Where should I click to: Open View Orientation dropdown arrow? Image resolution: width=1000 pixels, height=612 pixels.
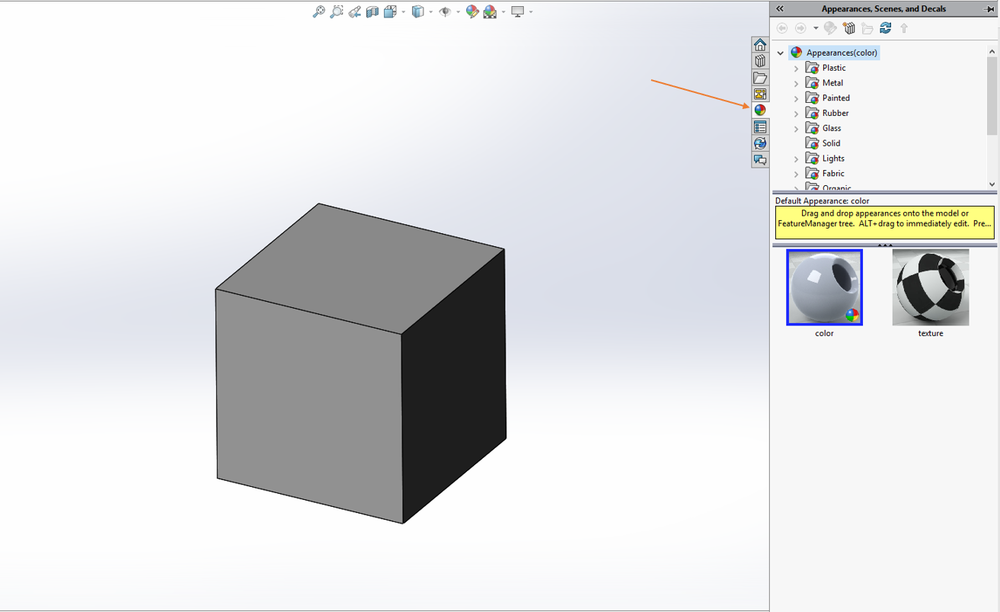[403, 12]
